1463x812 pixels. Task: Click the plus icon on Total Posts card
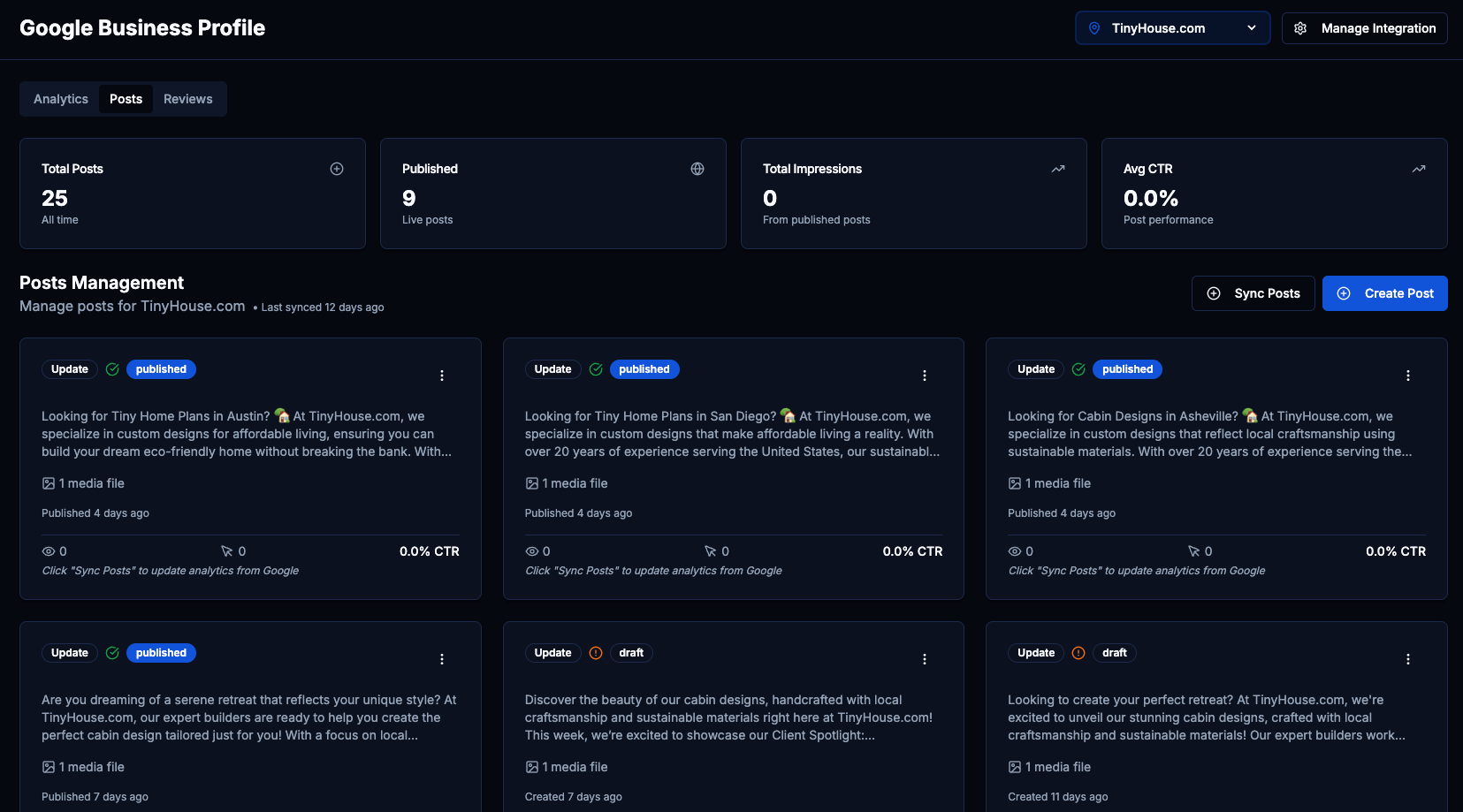pyautogui.click(x=337, y=169)
